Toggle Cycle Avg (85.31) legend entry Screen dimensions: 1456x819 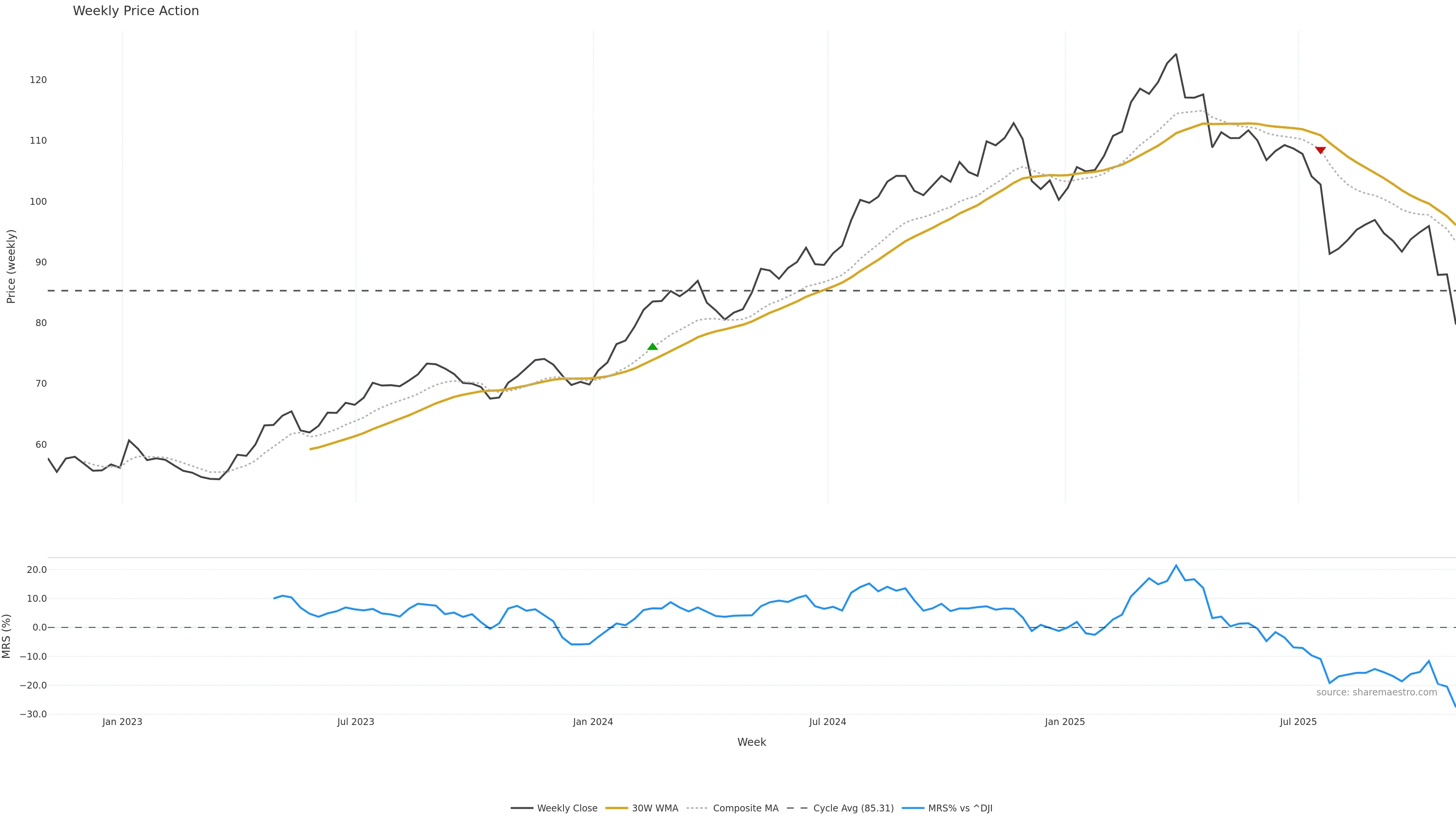[x=853, y=808]
